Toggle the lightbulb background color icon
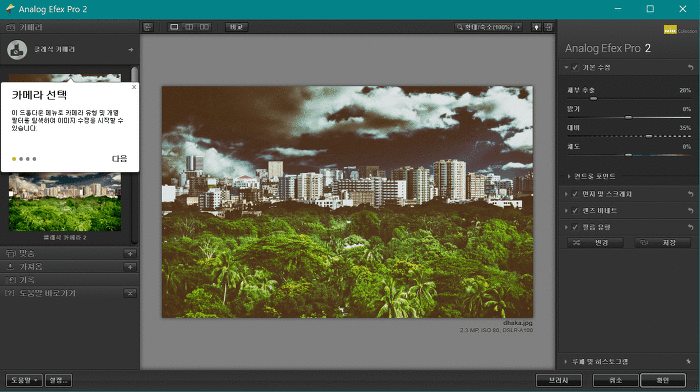 pyautogui.click(x=536, y=27)
